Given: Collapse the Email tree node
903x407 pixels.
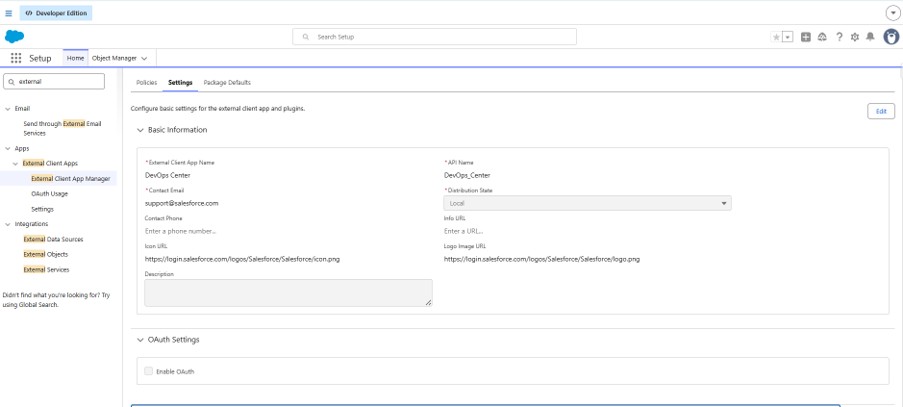Looking at the screenshot, I should coord(7,108).
